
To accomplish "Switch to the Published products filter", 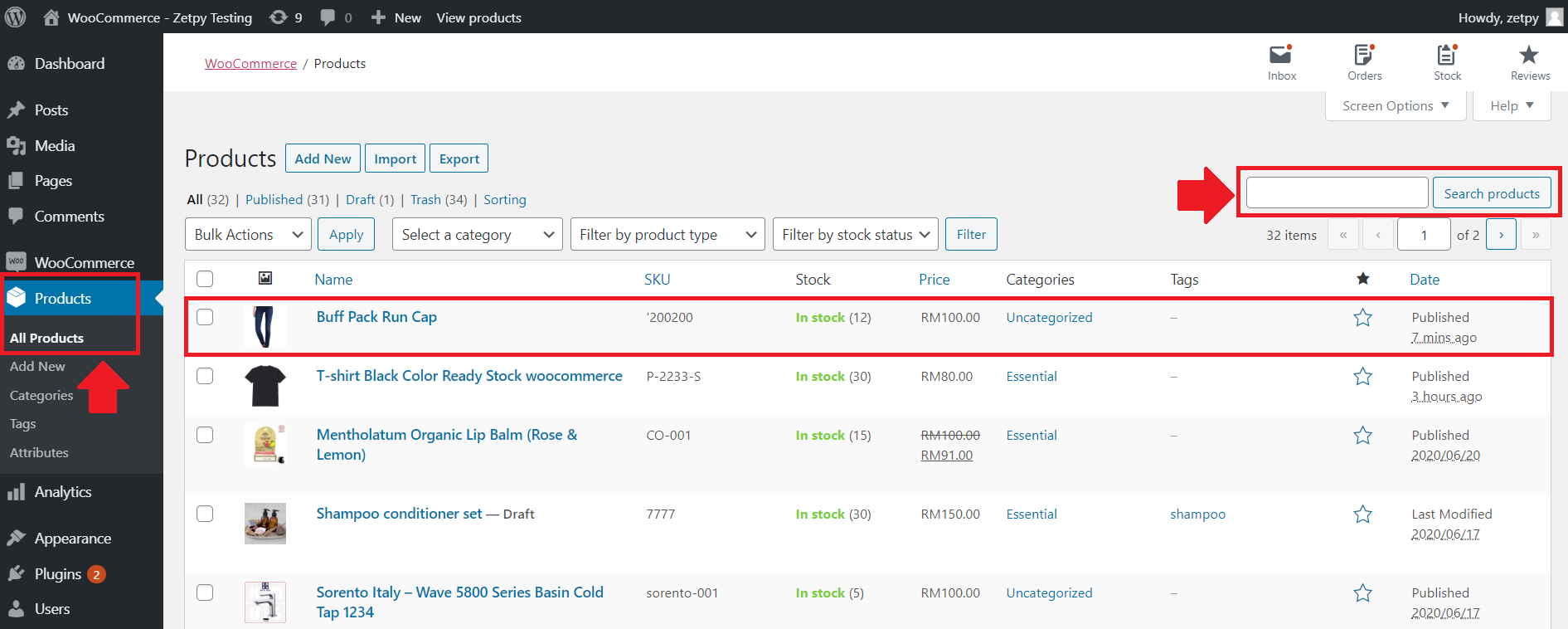I will [274, 200].
